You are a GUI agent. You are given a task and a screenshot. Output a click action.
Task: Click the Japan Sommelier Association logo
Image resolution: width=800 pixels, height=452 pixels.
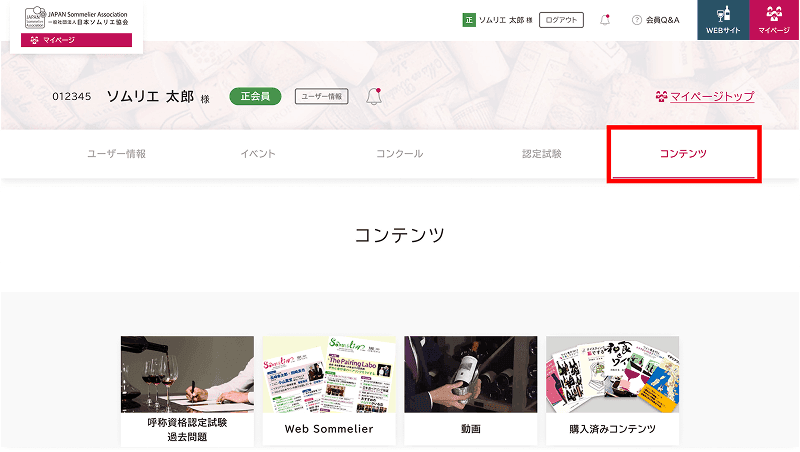coord(77,18)
